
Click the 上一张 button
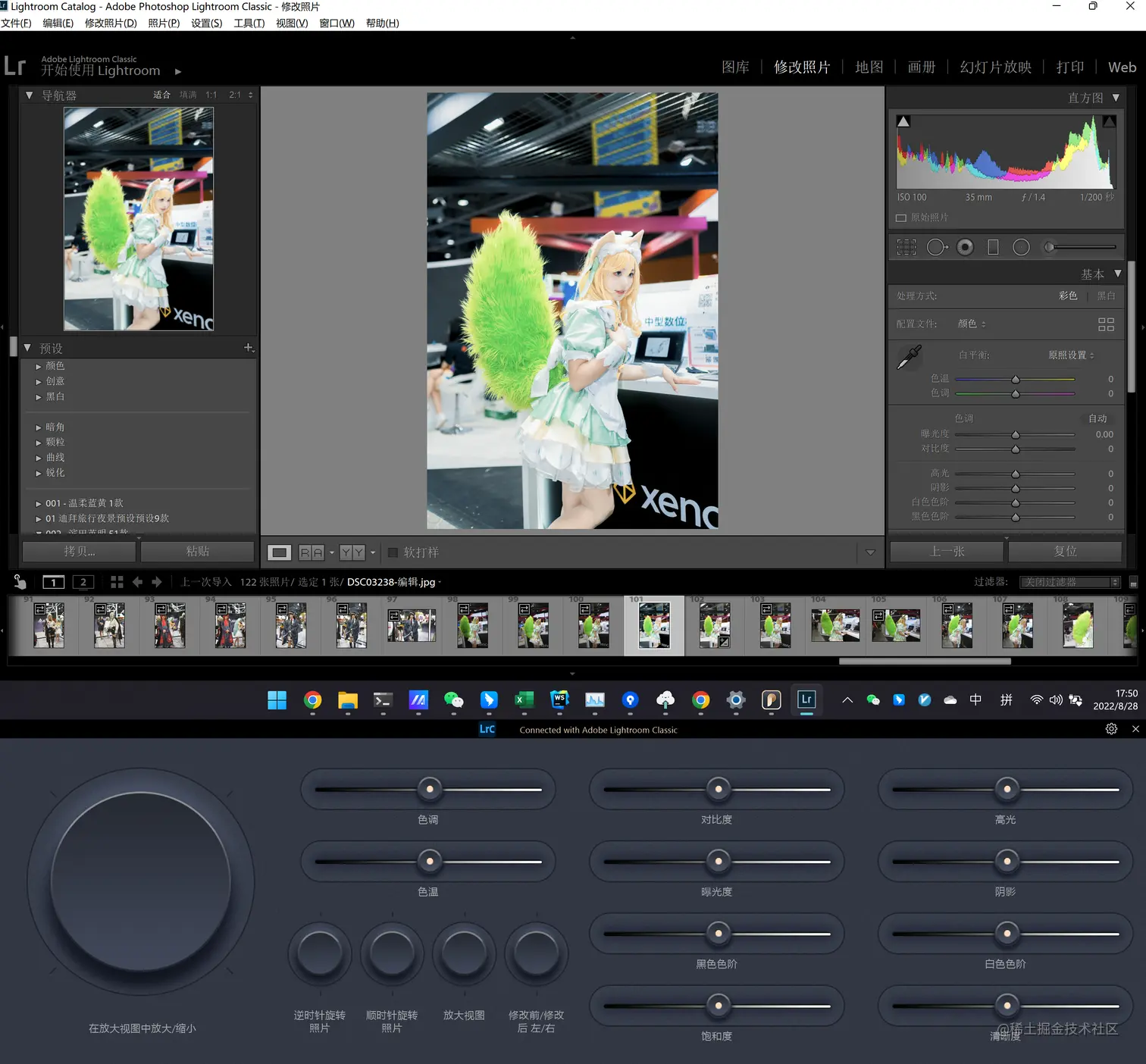(x=947, y=551)
